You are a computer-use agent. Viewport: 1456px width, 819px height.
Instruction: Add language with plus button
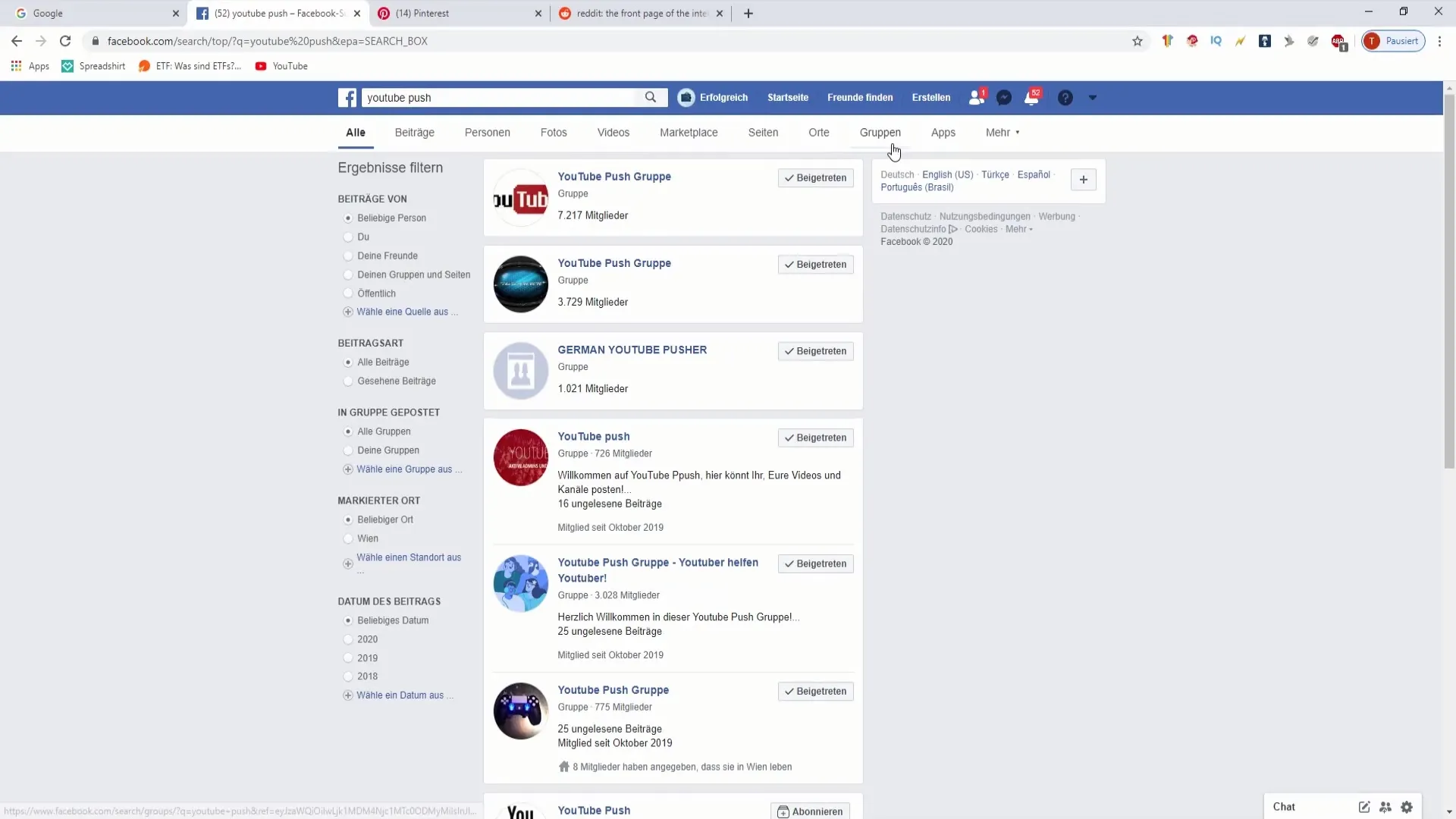coord(1084,180)
